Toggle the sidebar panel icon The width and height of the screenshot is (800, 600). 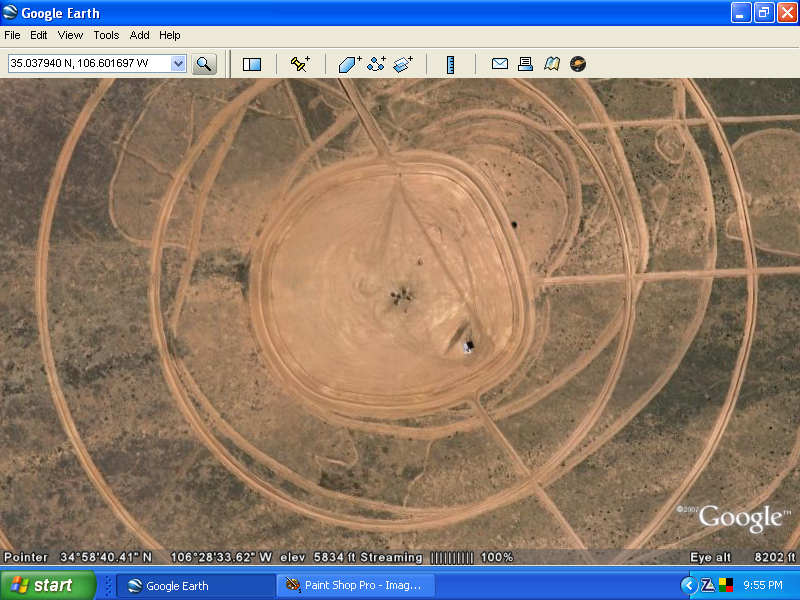tap(252, 64)
